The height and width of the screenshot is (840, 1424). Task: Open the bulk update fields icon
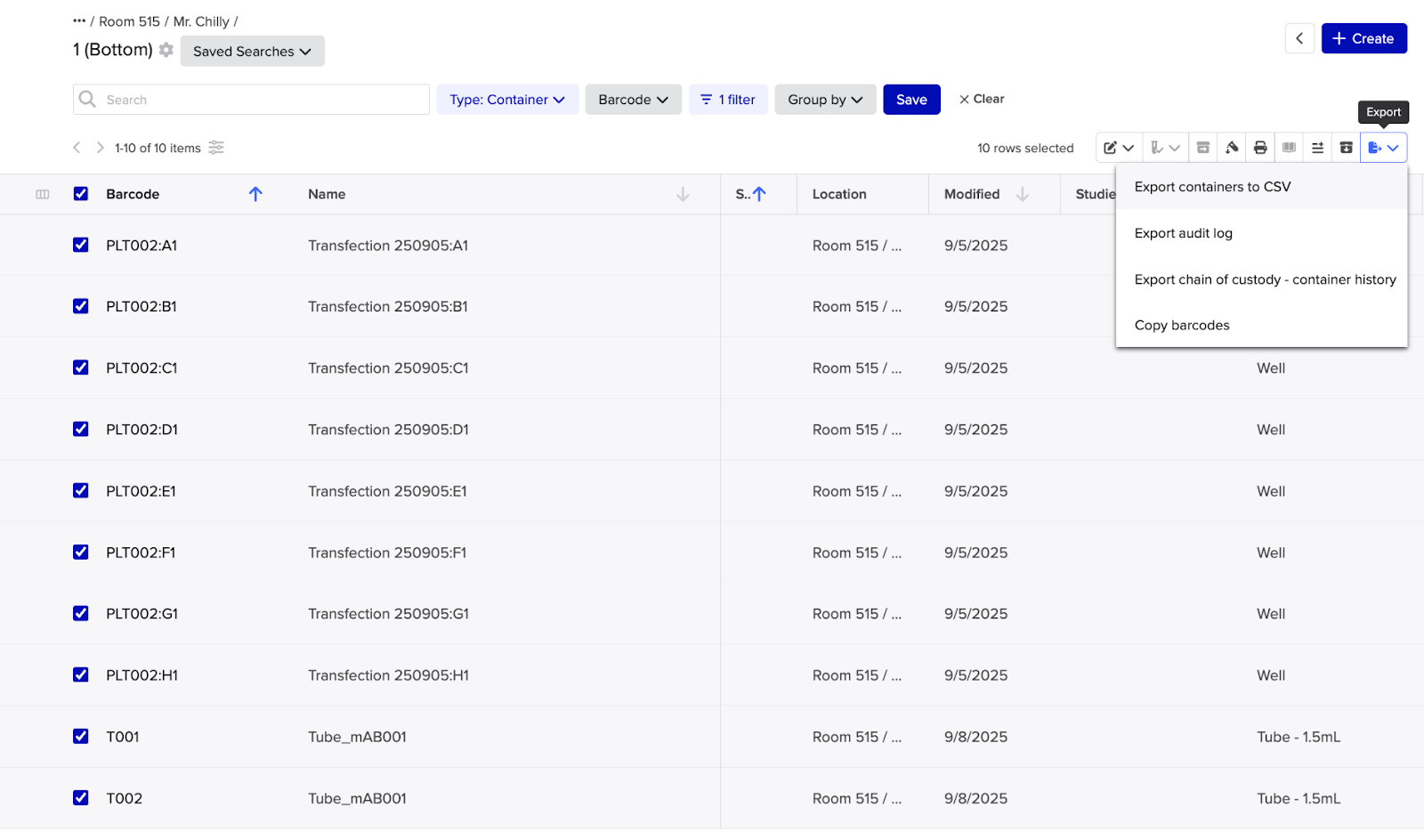tap(1316, 147)
